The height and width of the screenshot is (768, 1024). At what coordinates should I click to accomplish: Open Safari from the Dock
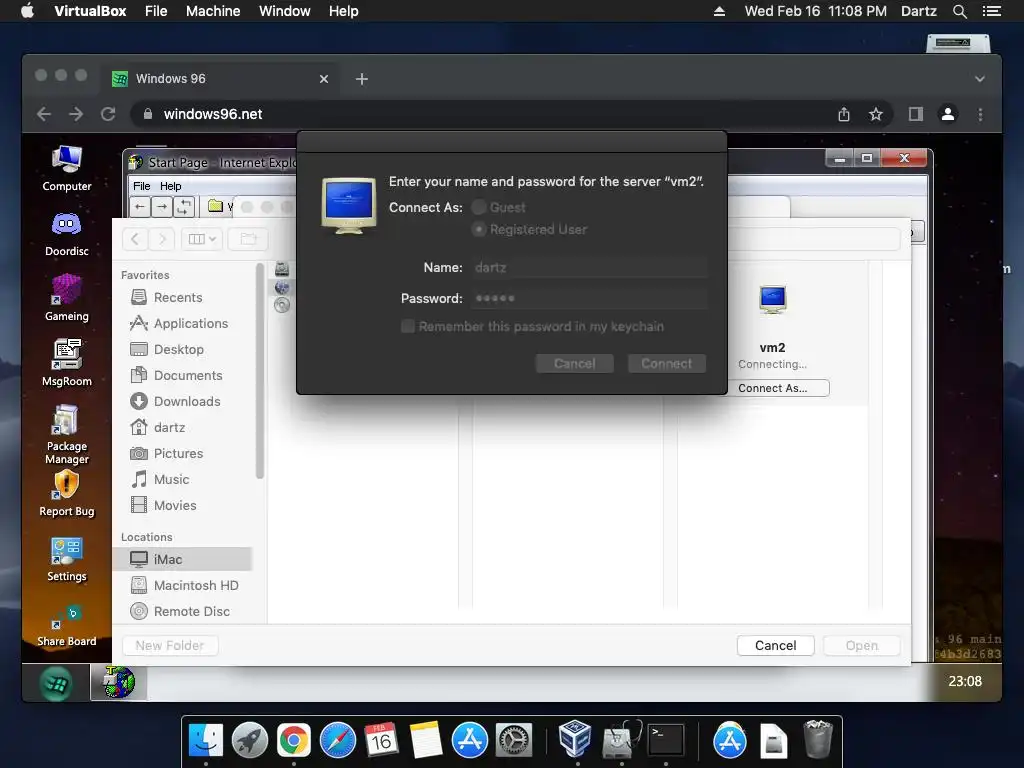coord(338,741)
